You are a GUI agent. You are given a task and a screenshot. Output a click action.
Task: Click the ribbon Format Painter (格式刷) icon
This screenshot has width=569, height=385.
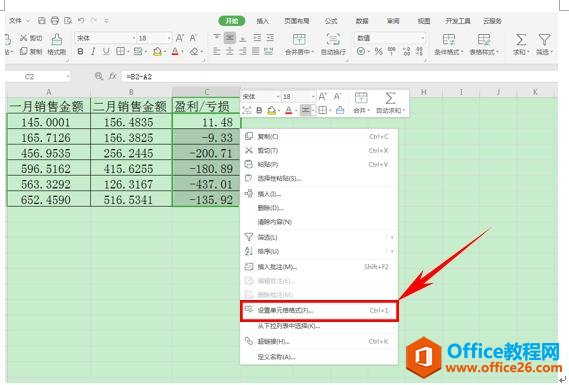(57, 39)
